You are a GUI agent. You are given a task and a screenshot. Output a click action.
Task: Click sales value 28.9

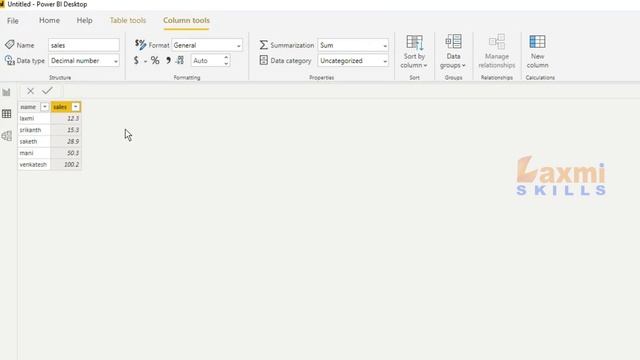[x=66, y=141]
